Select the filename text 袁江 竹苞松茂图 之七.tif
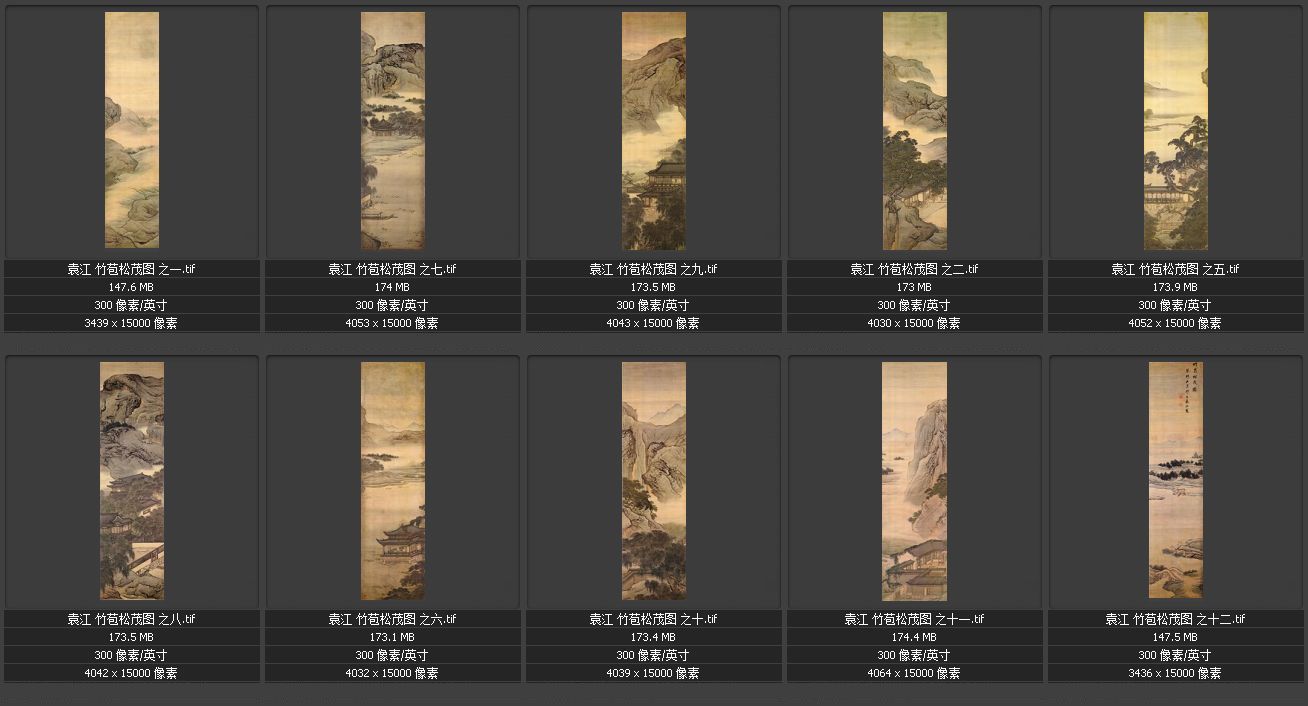 tap(392, 269)
